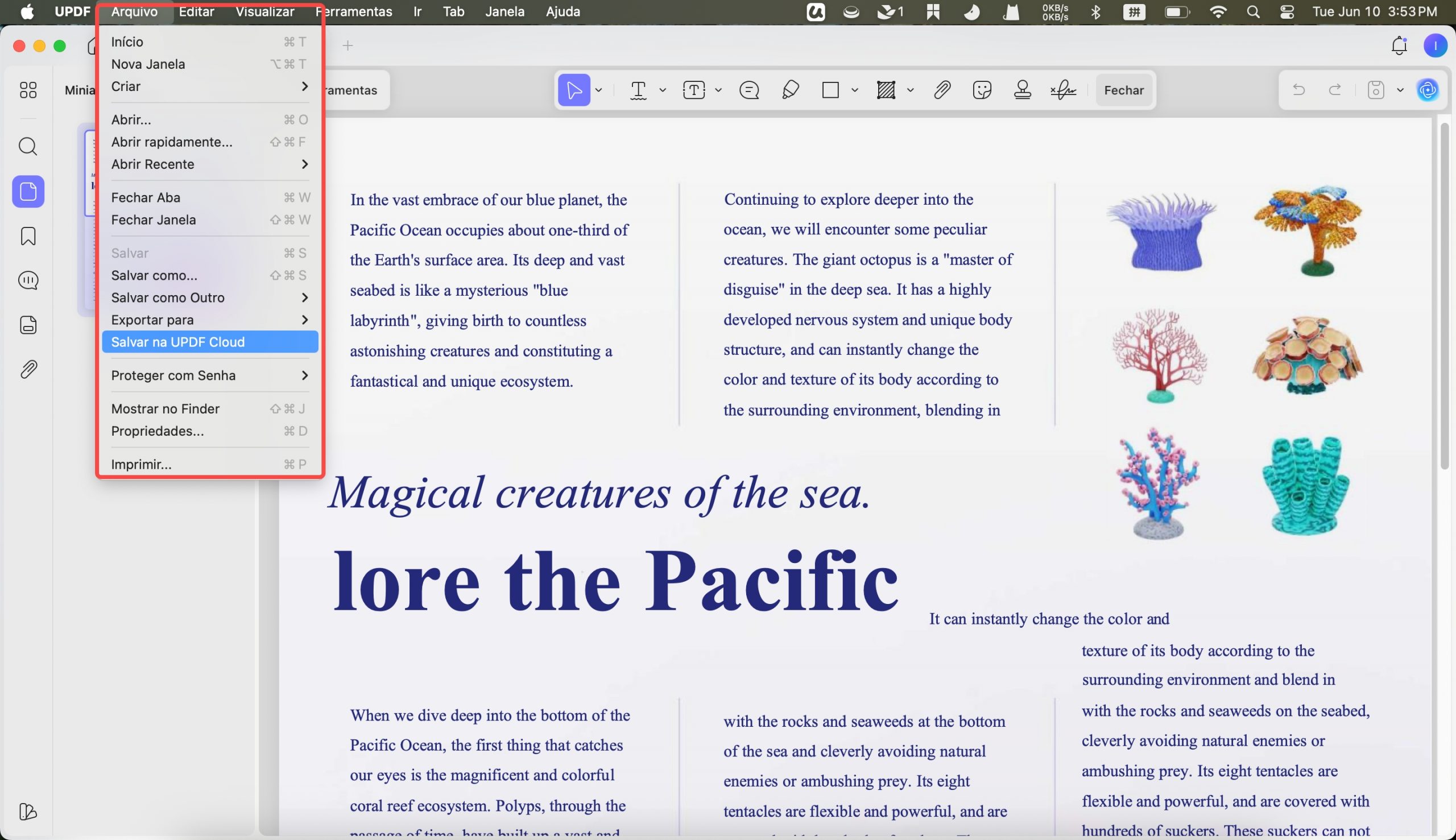1456x840 pixels.
Task: Open the signature tool
Action: pos(1063,90)
